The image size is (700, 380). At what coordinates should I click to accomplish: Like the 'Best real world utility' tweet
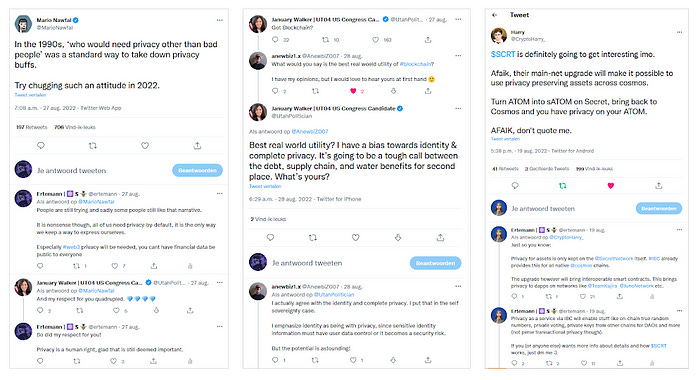[355, 238]
